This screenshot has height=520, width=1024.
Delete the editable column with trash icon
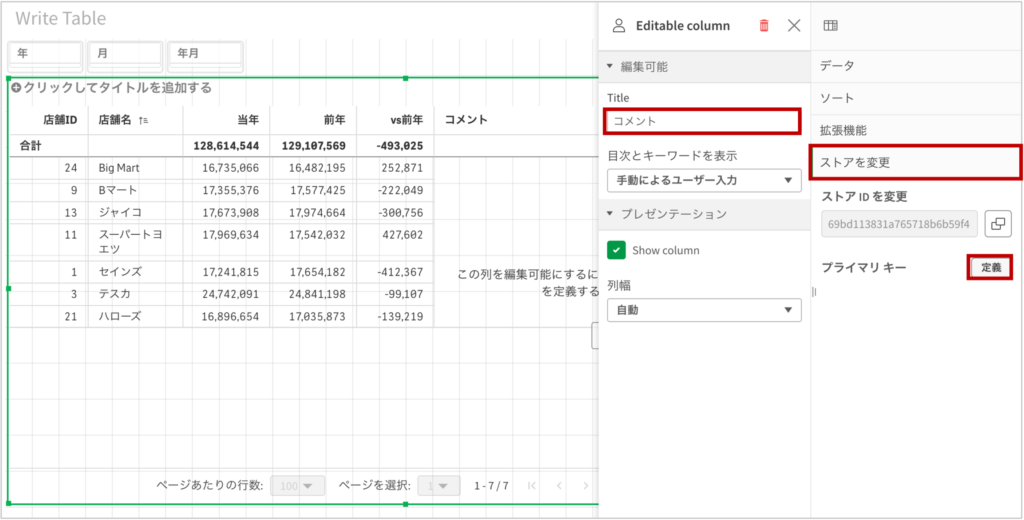[x=764, y=26]
